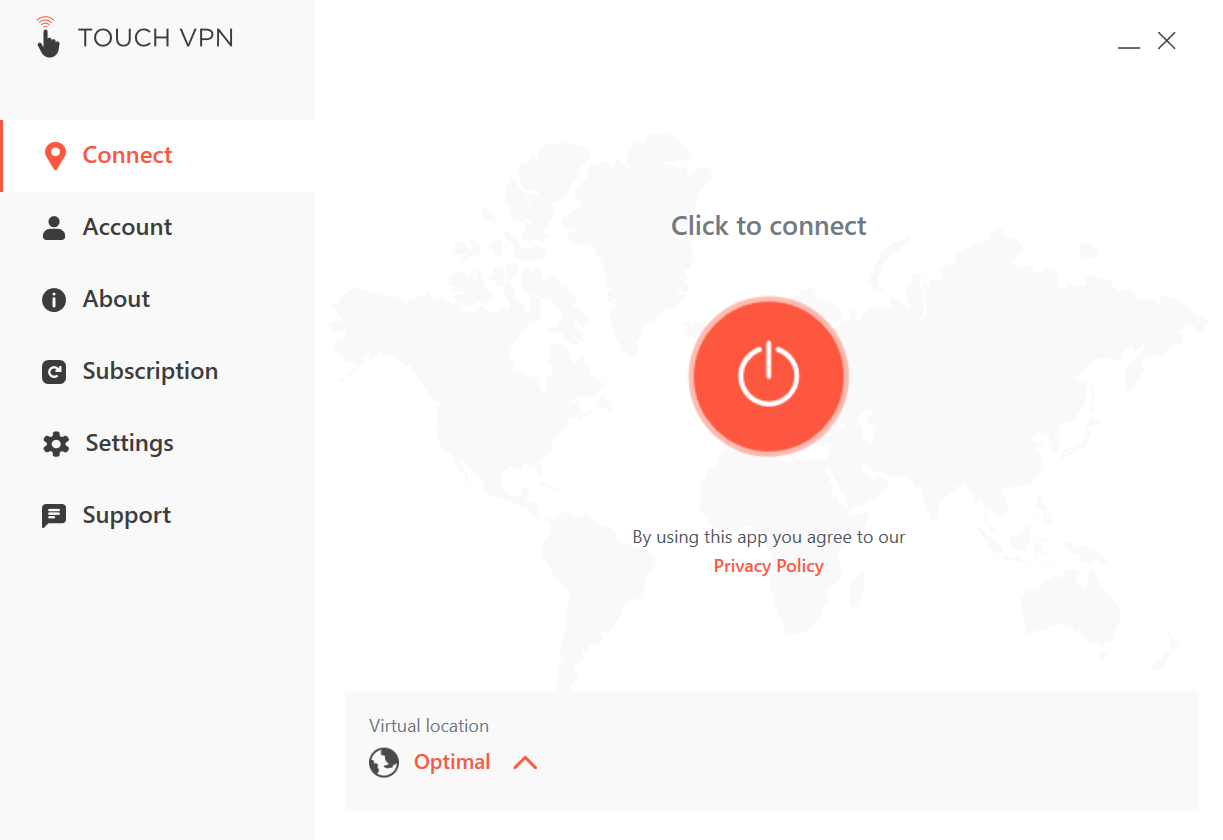This screenshot has width=1223, height=840.
Task: Click the Connect location pin icon
Action: tap(55, 156)
